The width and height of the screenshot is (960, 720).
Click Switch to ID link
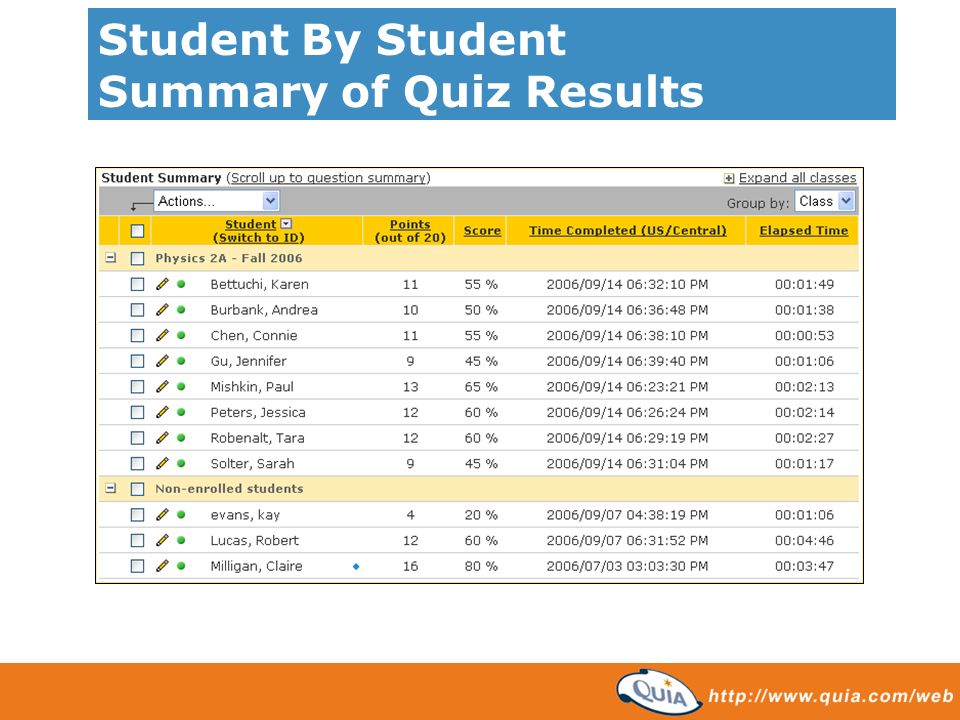(x=258, y=238)
